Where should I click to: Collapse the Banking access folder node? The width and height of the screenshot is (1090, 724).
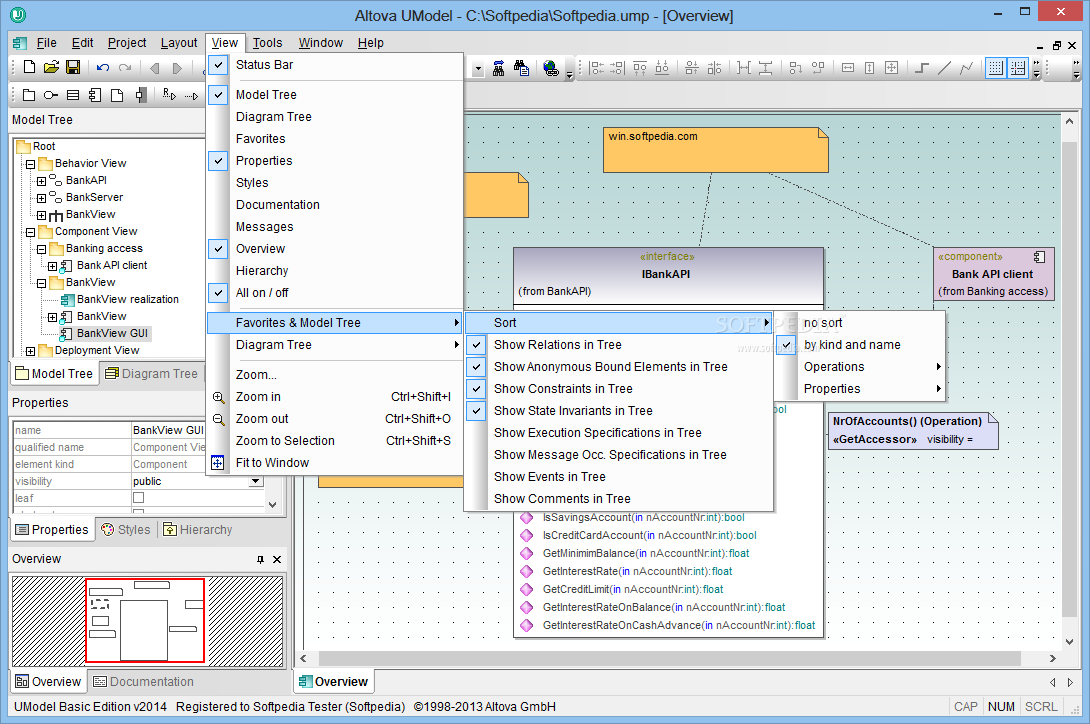tap(42, 249)
